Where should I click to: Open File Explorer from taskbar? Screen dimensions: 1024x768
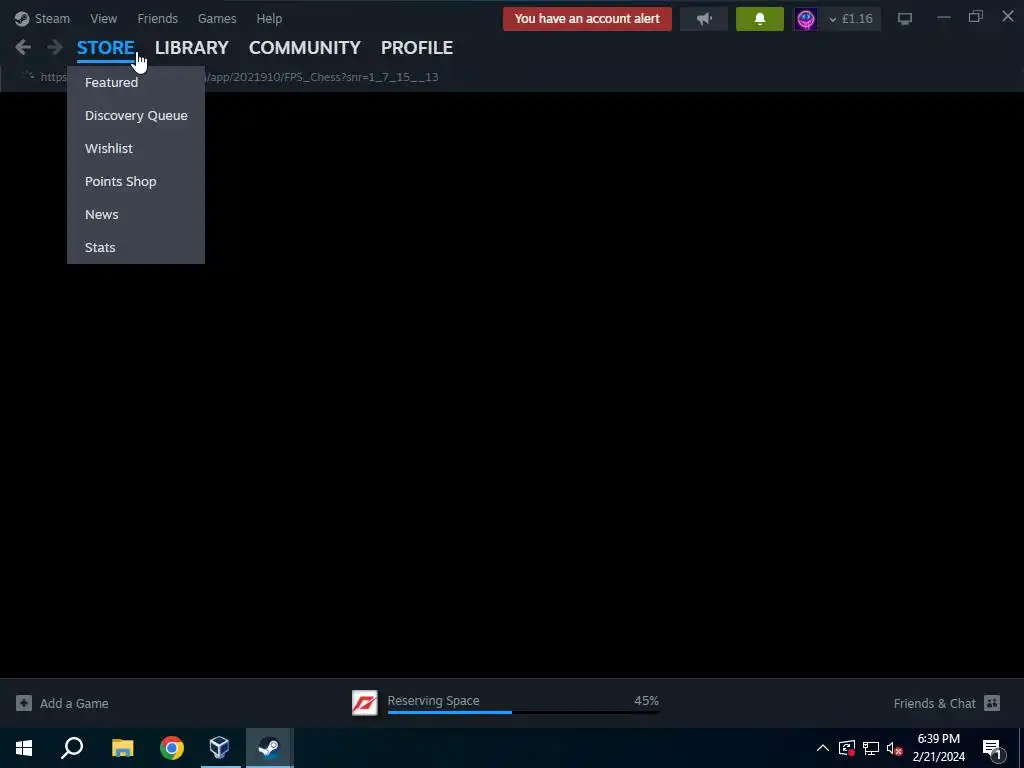pos(122,748)
